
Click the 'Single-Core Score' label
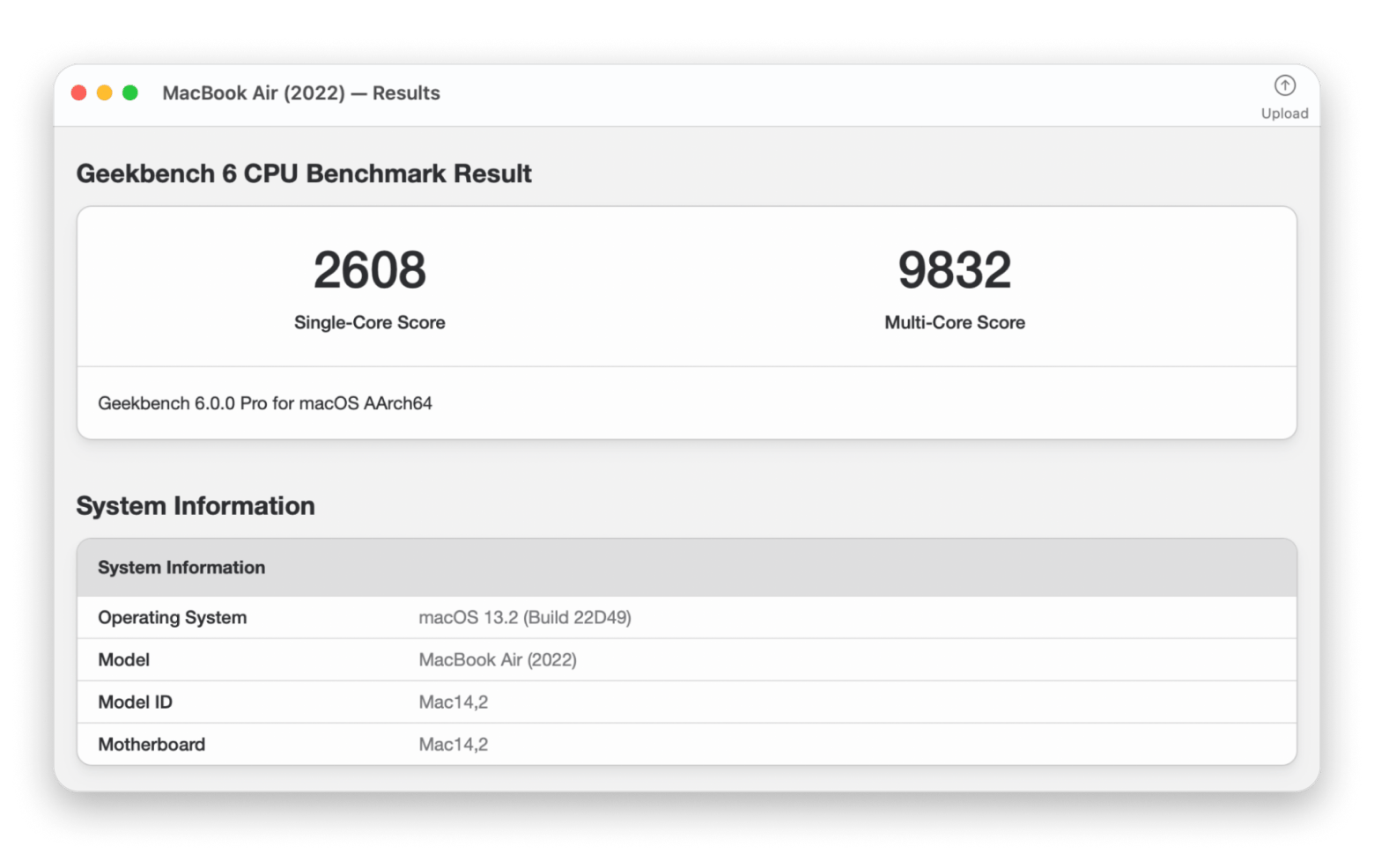(x=369, y=323)
